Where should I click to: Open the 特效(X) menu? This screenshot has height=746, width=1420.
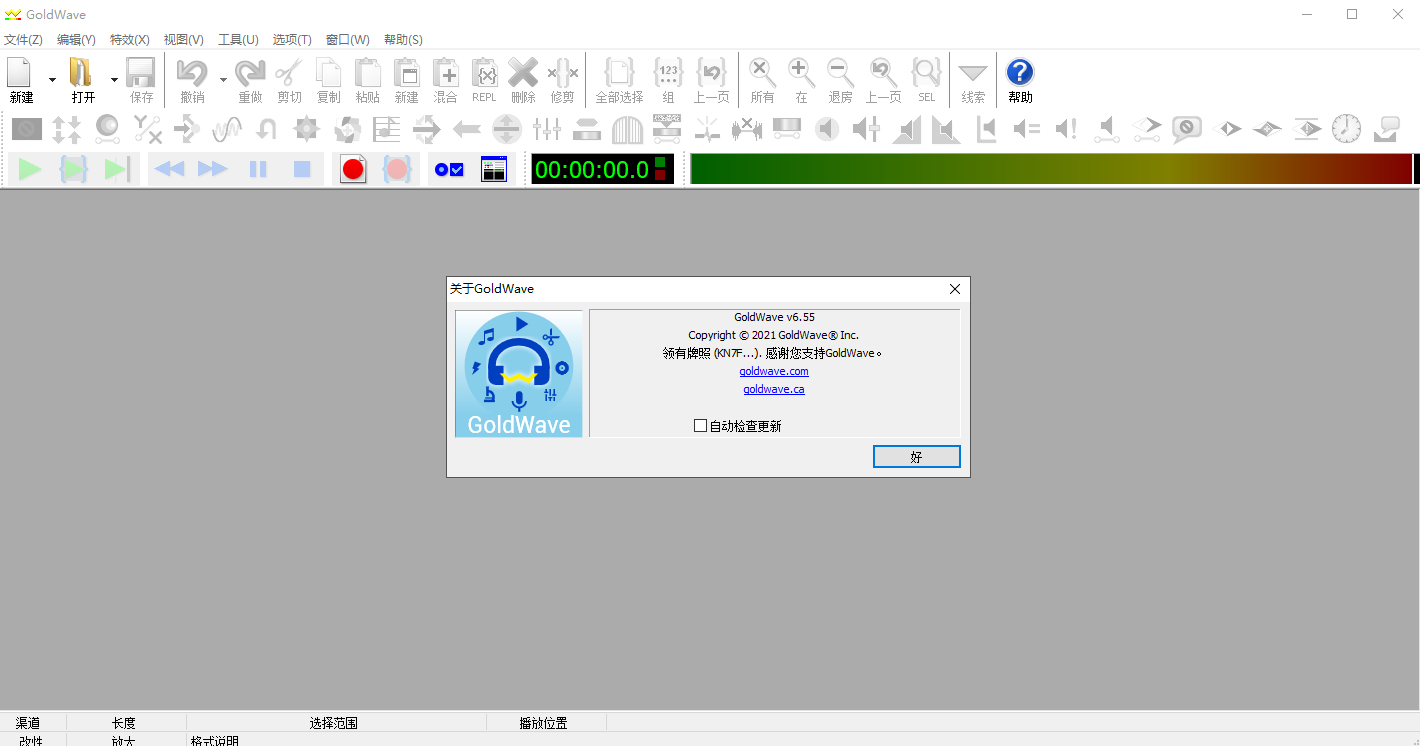(x=130, y=40)
